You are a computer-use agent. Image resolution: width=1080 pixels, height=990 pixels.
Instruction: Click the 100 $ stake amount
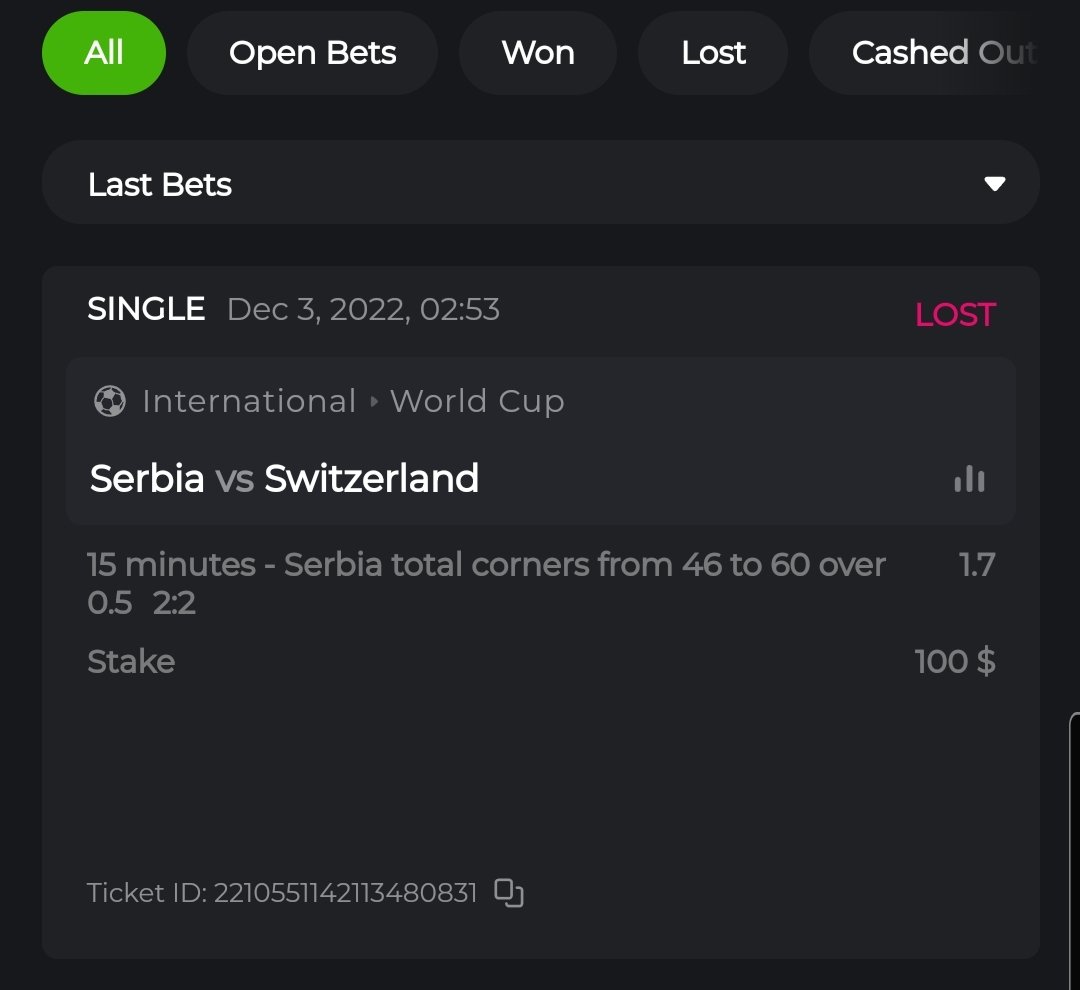955,662
